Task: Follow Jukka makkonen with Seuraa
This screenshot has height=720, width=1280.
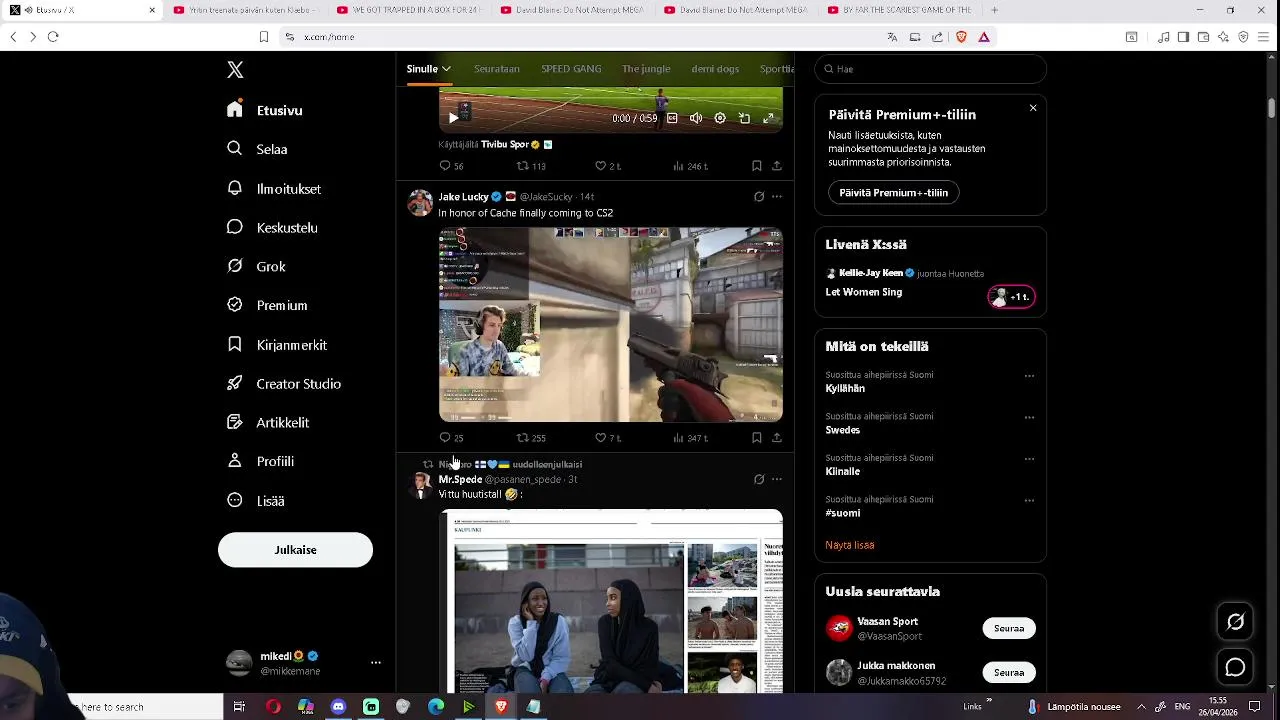Action: pos(1009,672)
